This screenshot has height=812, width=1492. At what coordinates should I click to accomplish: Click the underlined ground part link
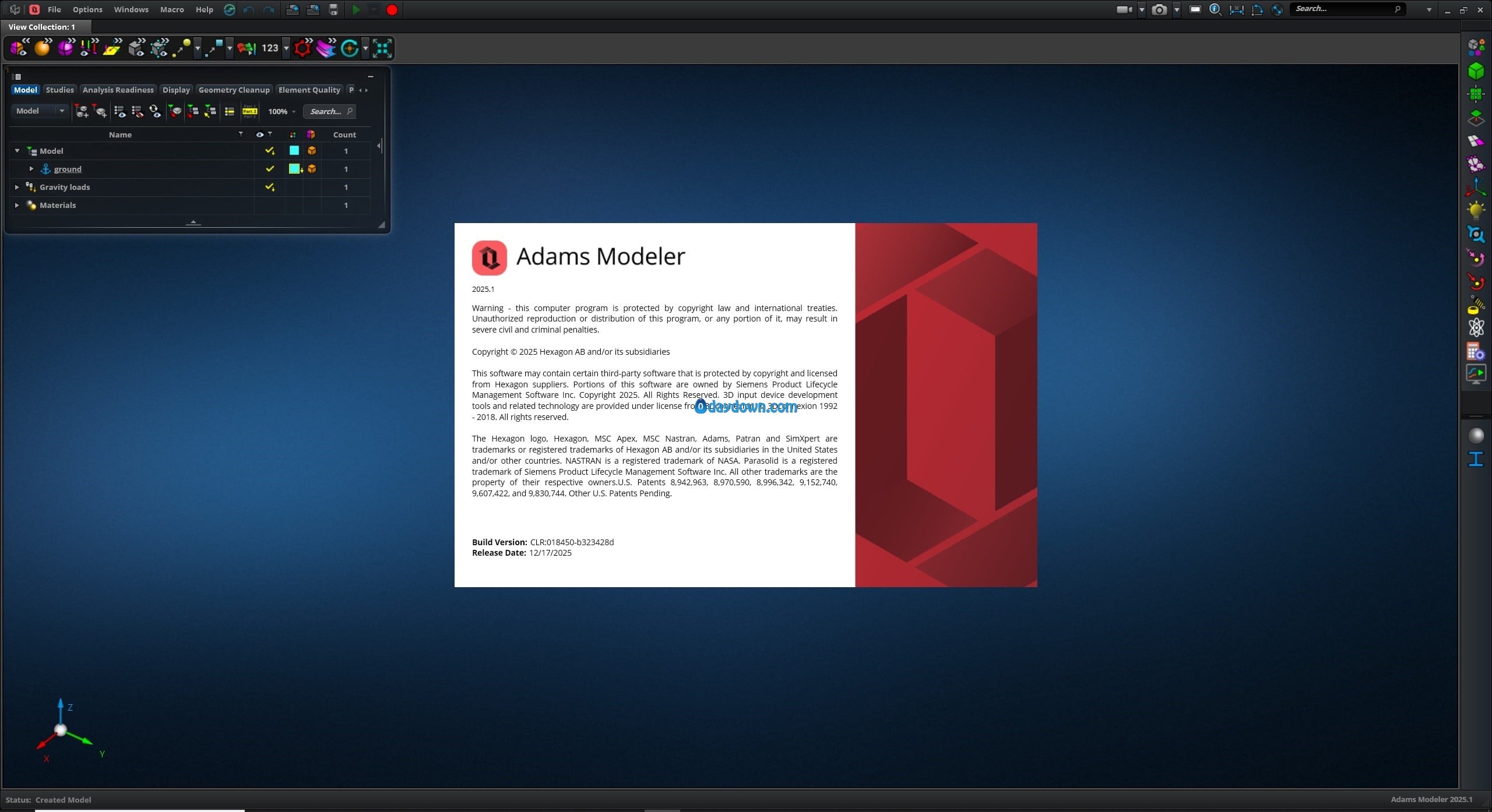pos(68,169)
